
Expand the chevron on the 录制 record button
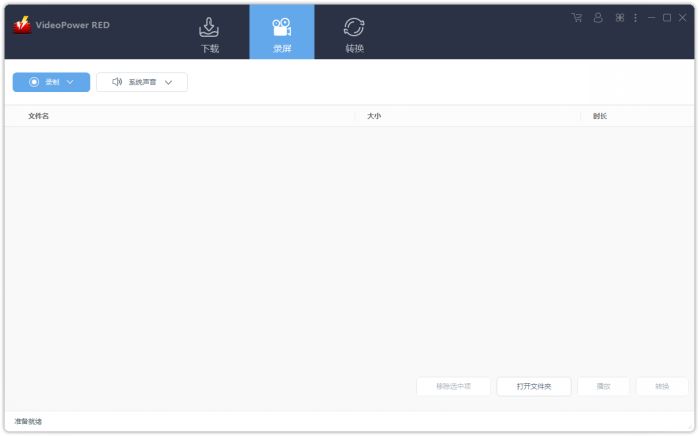(x=70, y=82)
